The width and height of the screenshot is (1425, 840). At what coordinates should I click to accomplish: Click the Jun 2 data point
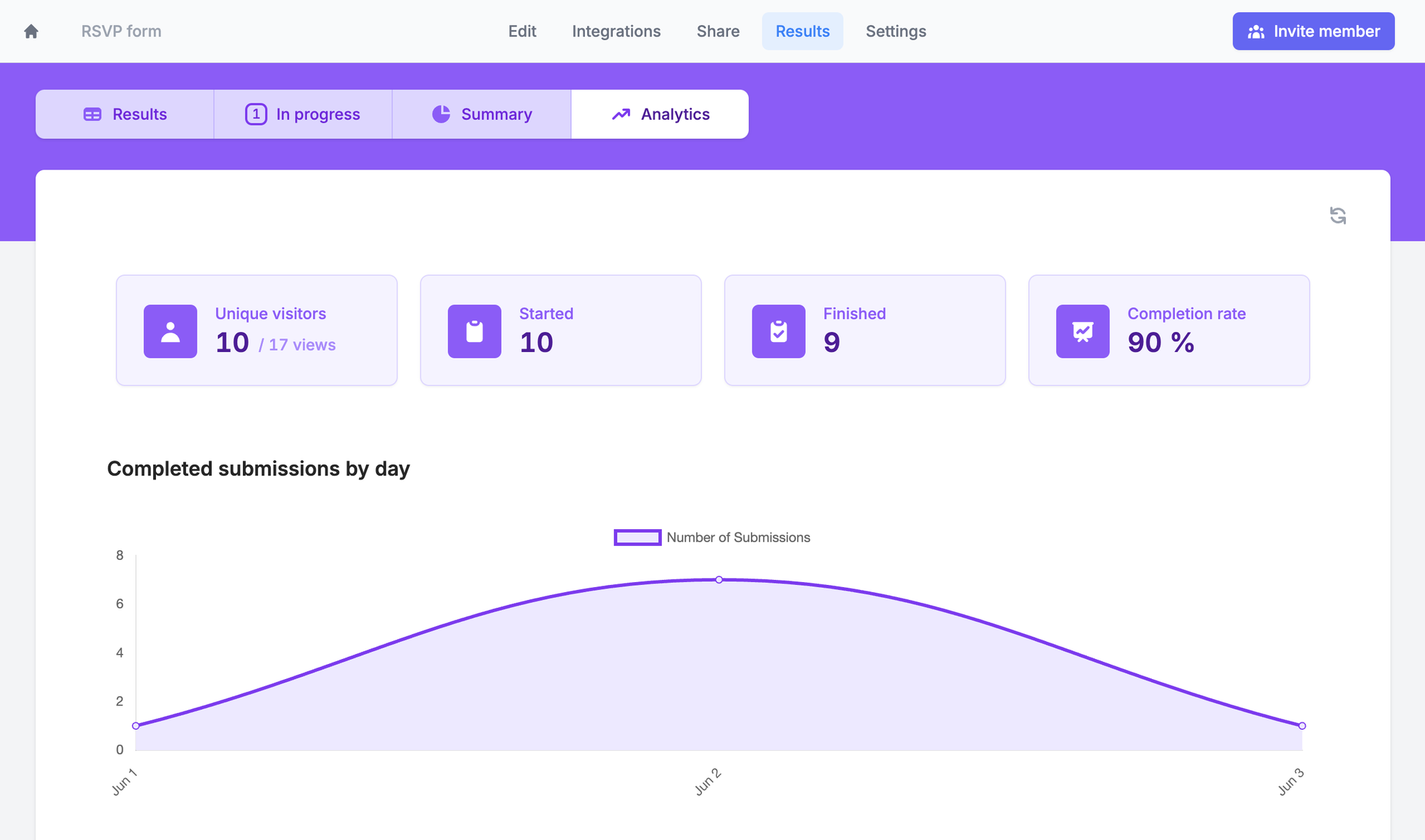[x=719, y=580]
